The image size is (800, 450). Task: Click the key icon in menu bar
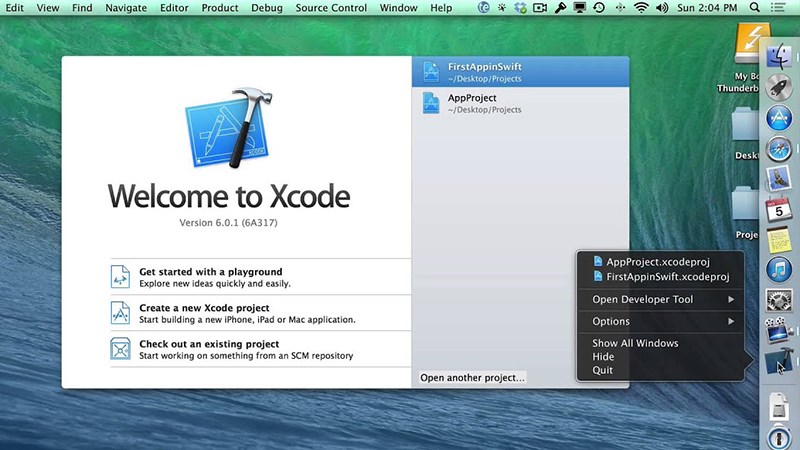(x=560, y=8)
